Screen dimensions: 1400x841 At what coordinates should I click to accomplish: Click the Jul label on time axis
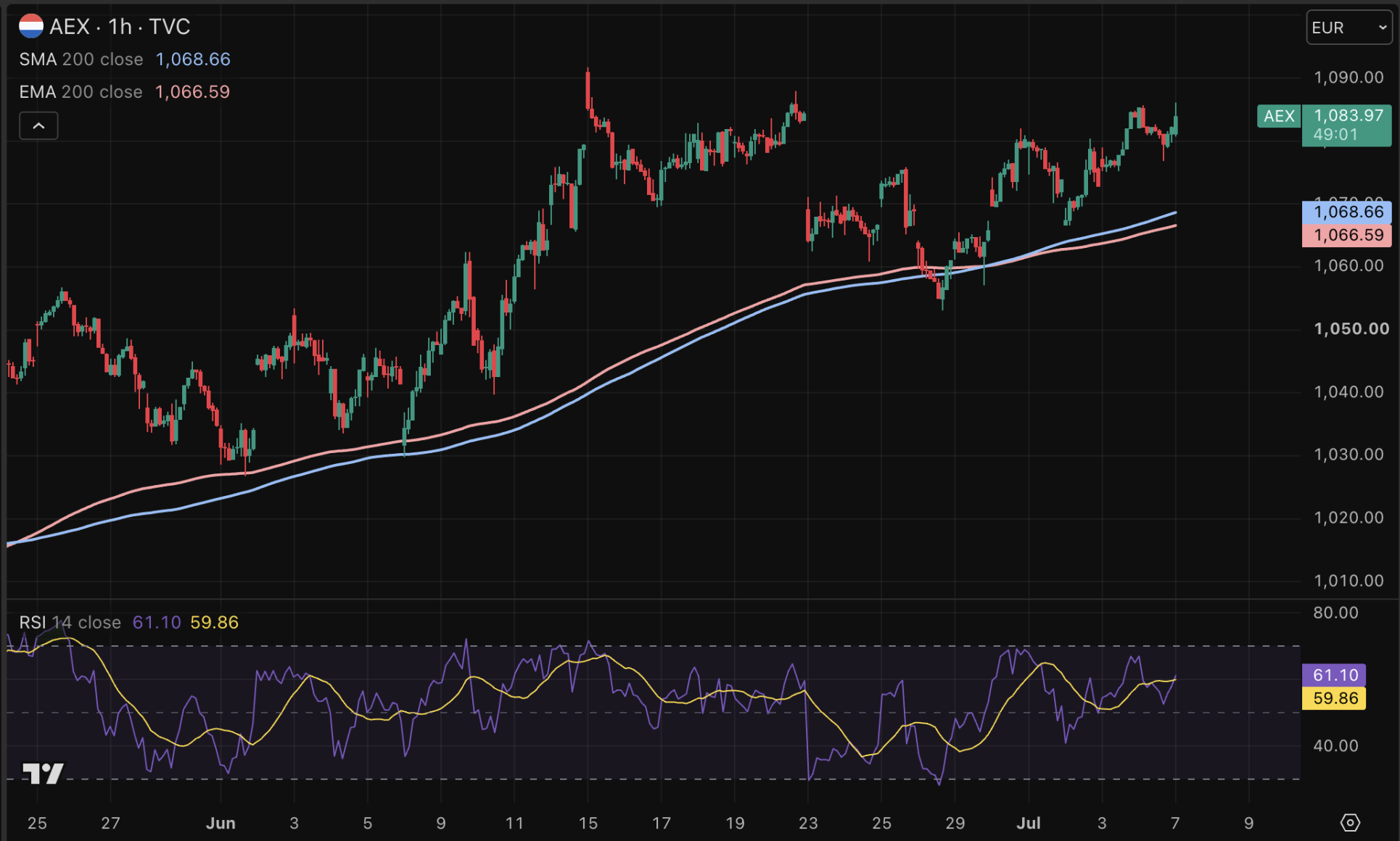click(x=1029, y=823)
